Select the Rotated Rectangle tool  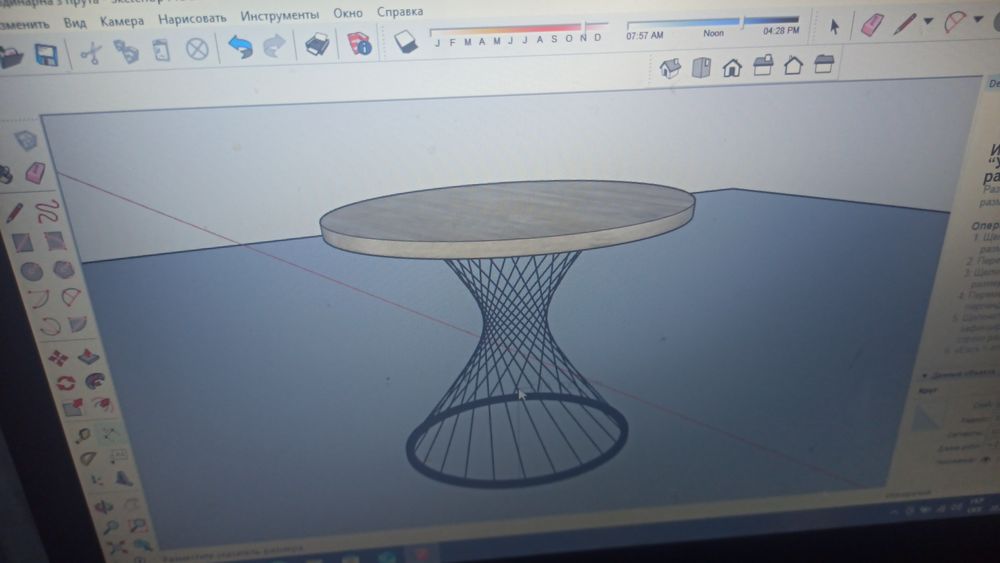(x=55, y=240)
